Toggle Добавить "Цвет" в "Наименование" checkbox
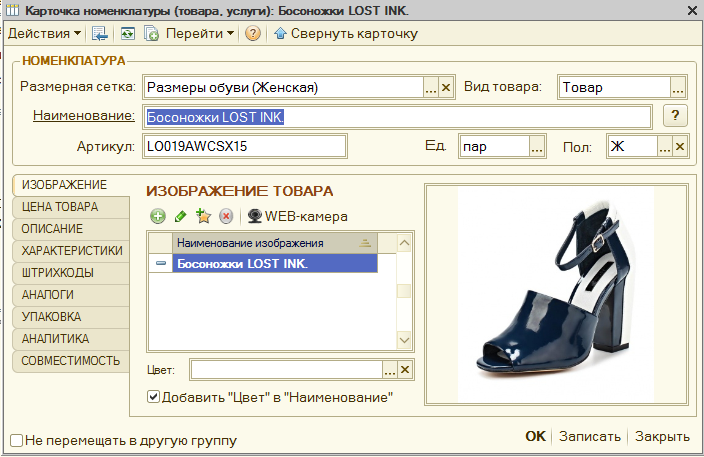This screenshot has height=457, width=704. tap(153, 397)
